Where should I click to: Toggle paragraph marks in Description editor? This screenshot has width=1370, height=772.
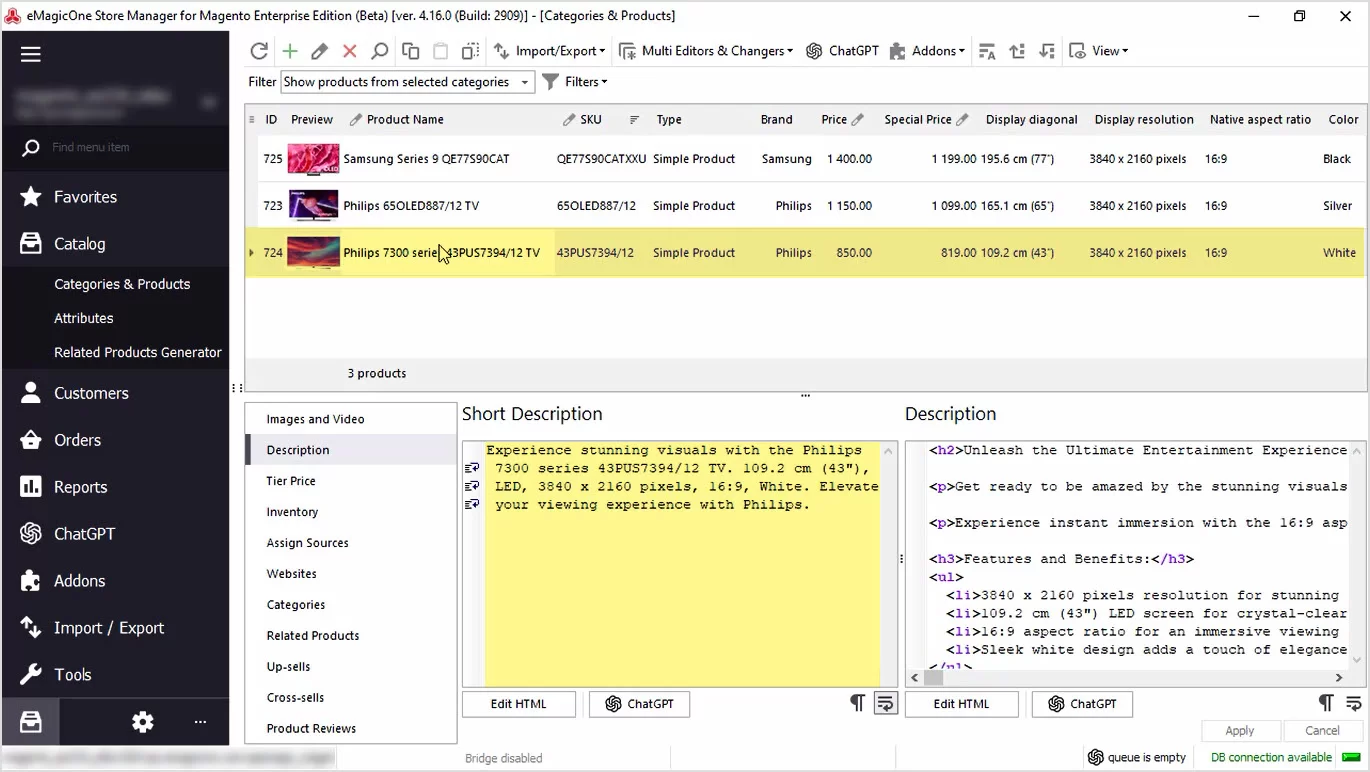coord(1326,703)
